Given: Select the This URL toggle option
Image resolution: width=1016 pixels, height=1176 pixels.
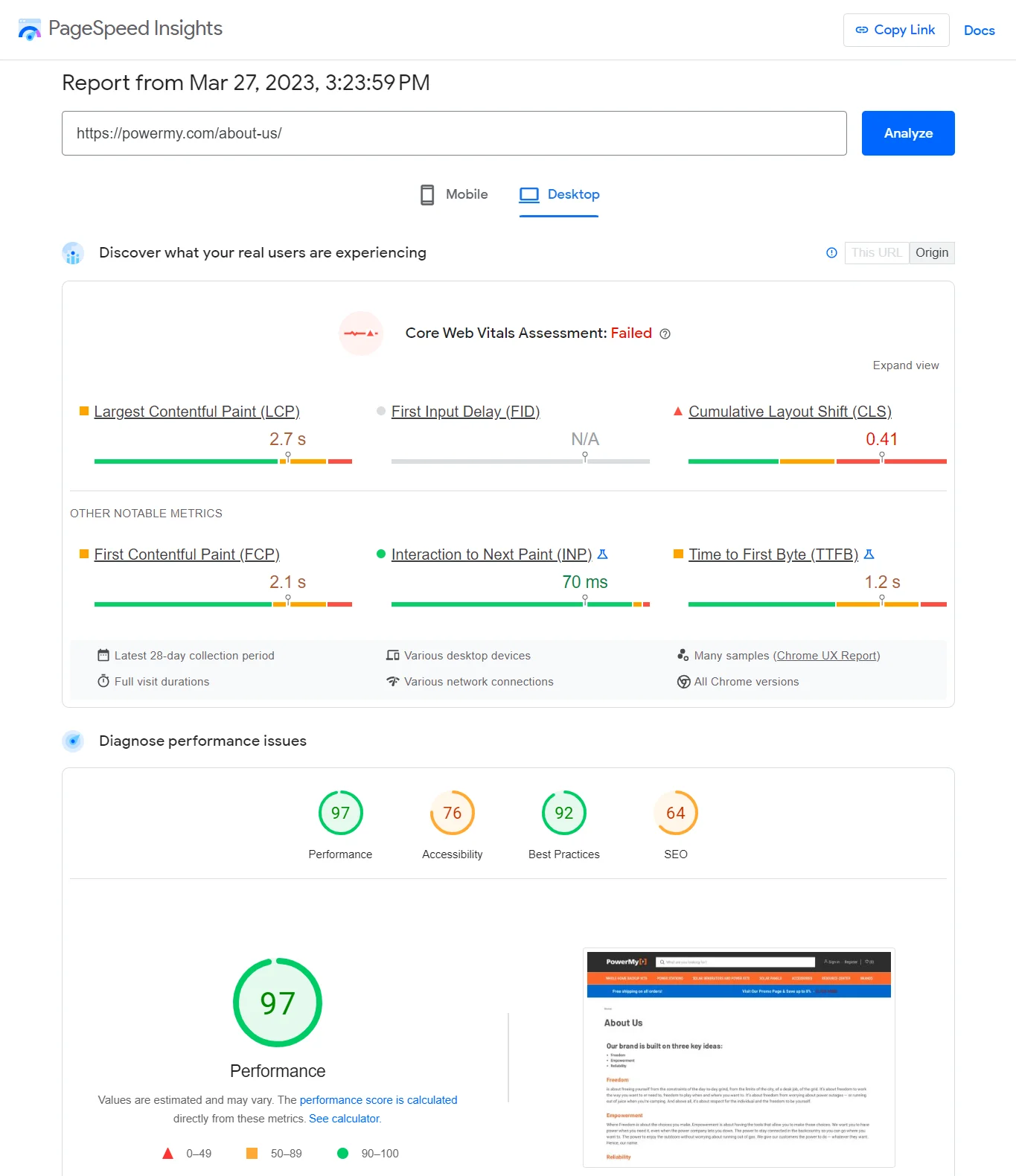Looking at the screenshot, I should [877, 253].
